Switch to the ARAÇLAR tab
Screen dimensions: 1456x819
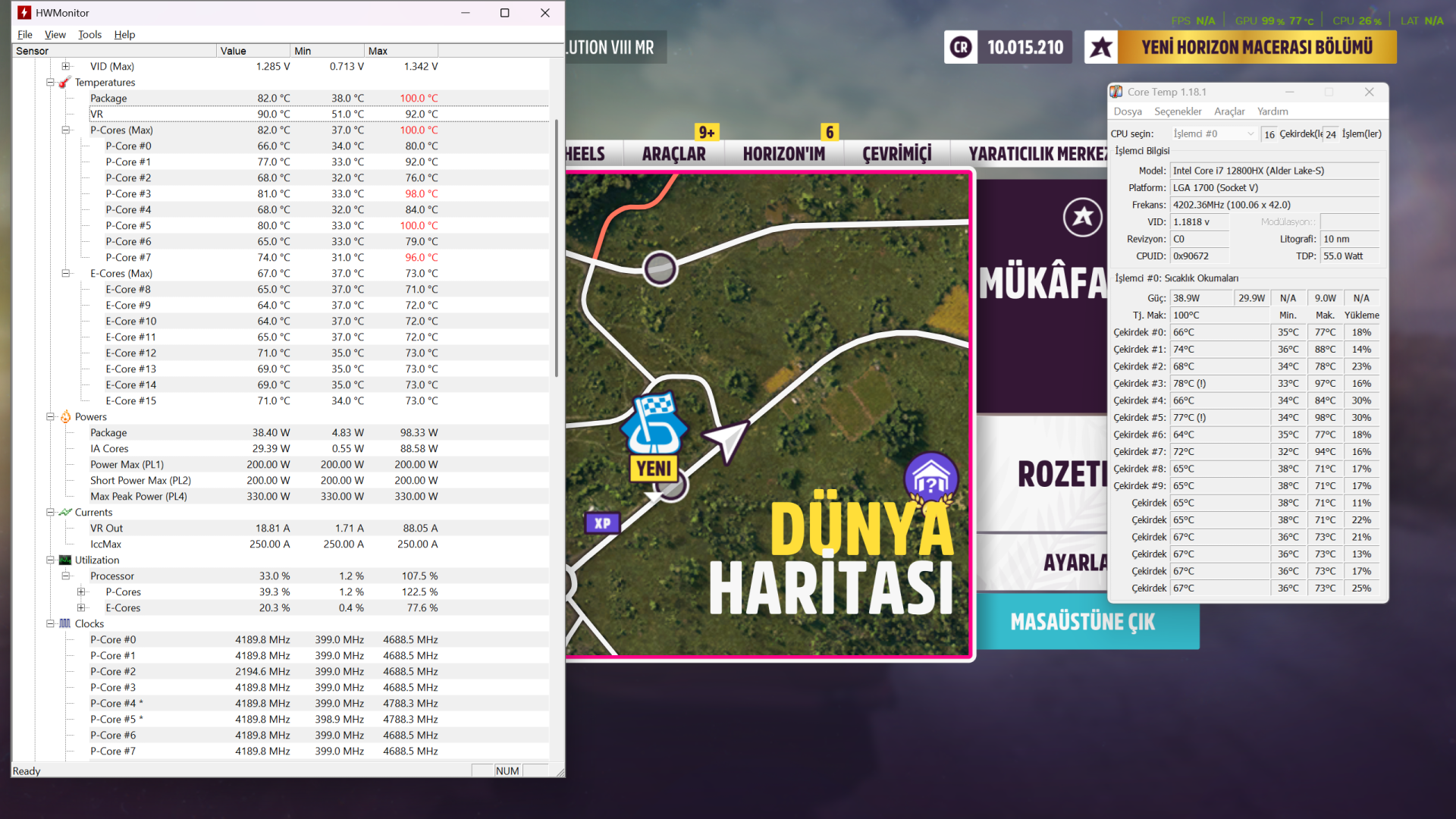click(x=673, y=154)
